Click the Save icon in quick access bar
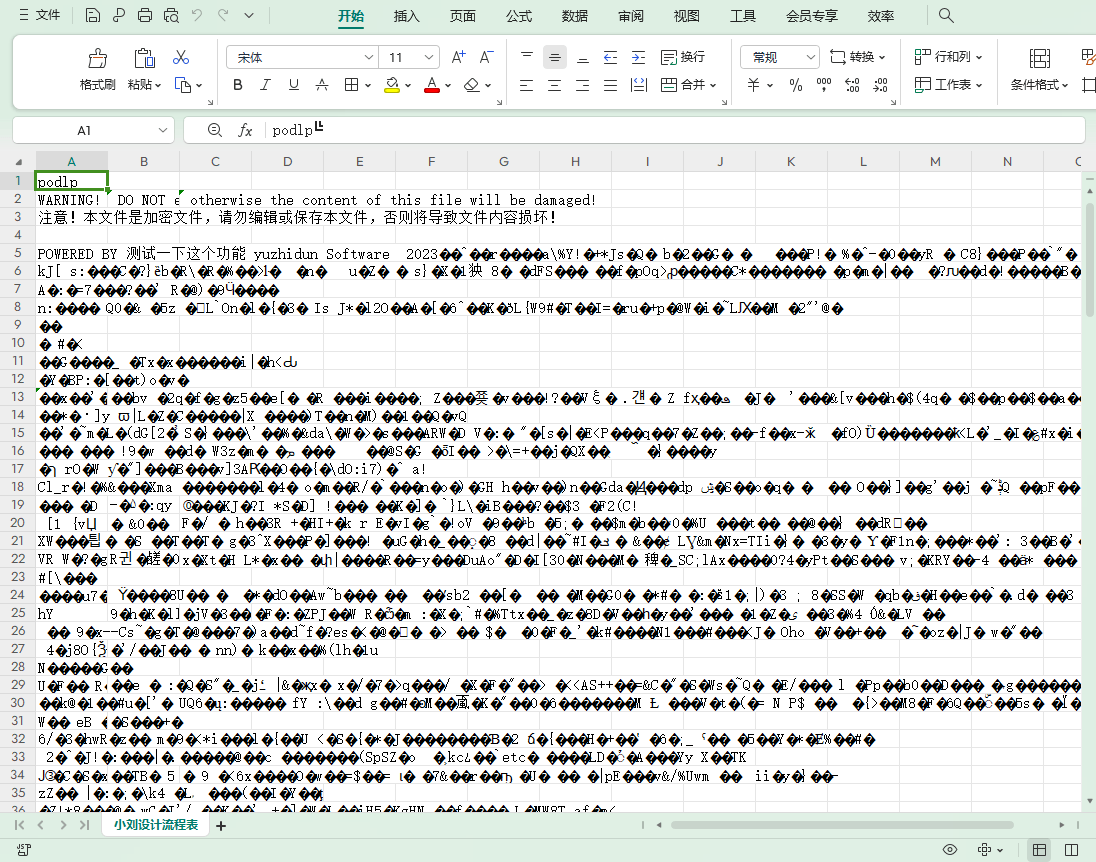 tap(92, 16)
